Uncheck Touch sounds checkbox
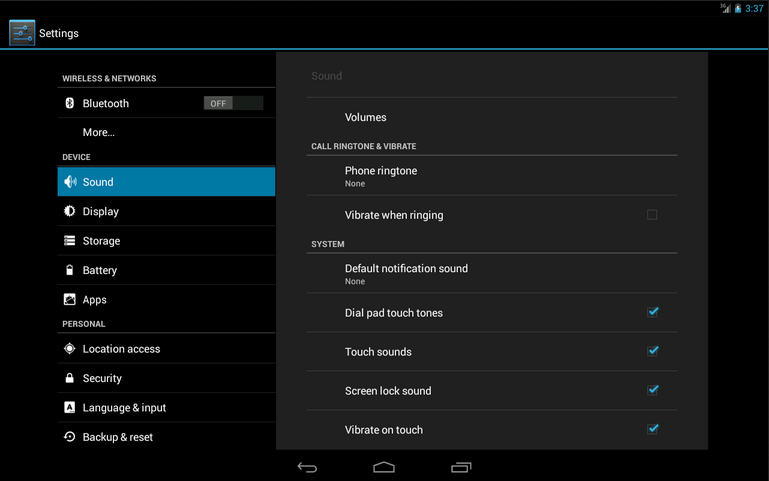Viewport: 769px width, 481px height. point(652,351)
